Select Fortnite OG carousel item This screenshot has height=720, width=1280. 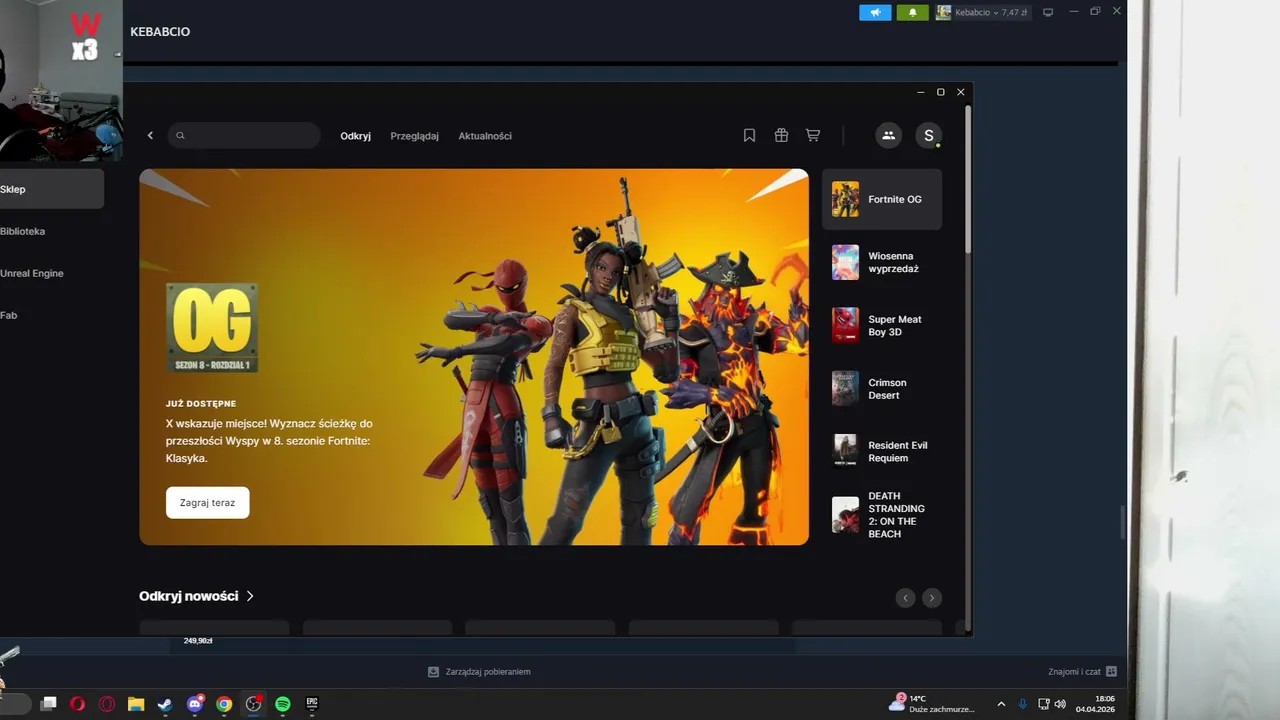[882, 199]
